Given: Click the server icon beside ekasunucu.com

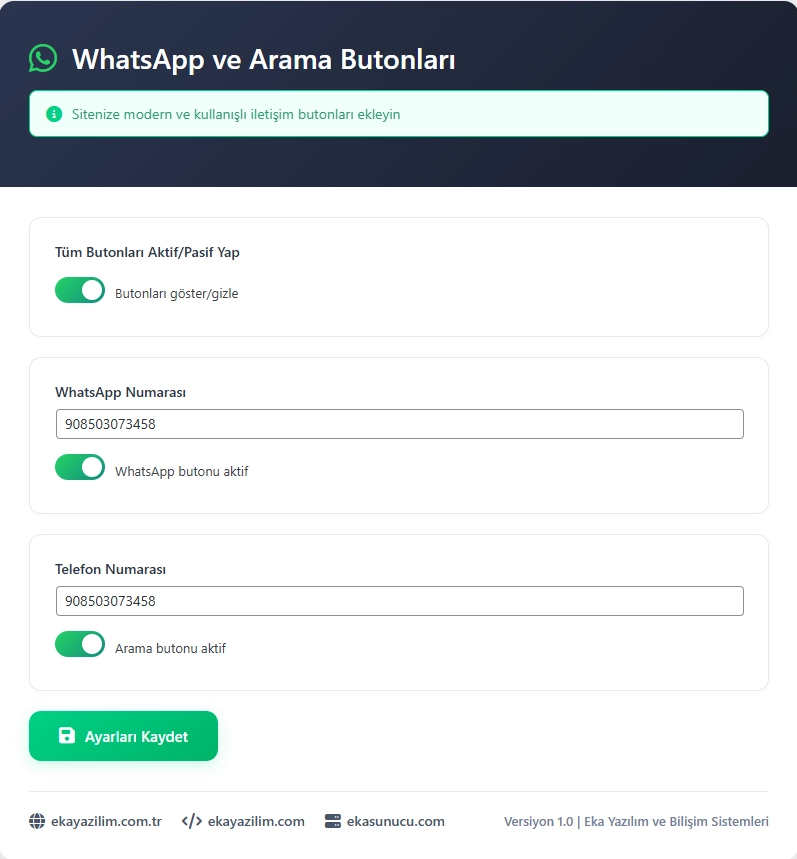Looking at the screenshot, I should [x=332, y=821].
